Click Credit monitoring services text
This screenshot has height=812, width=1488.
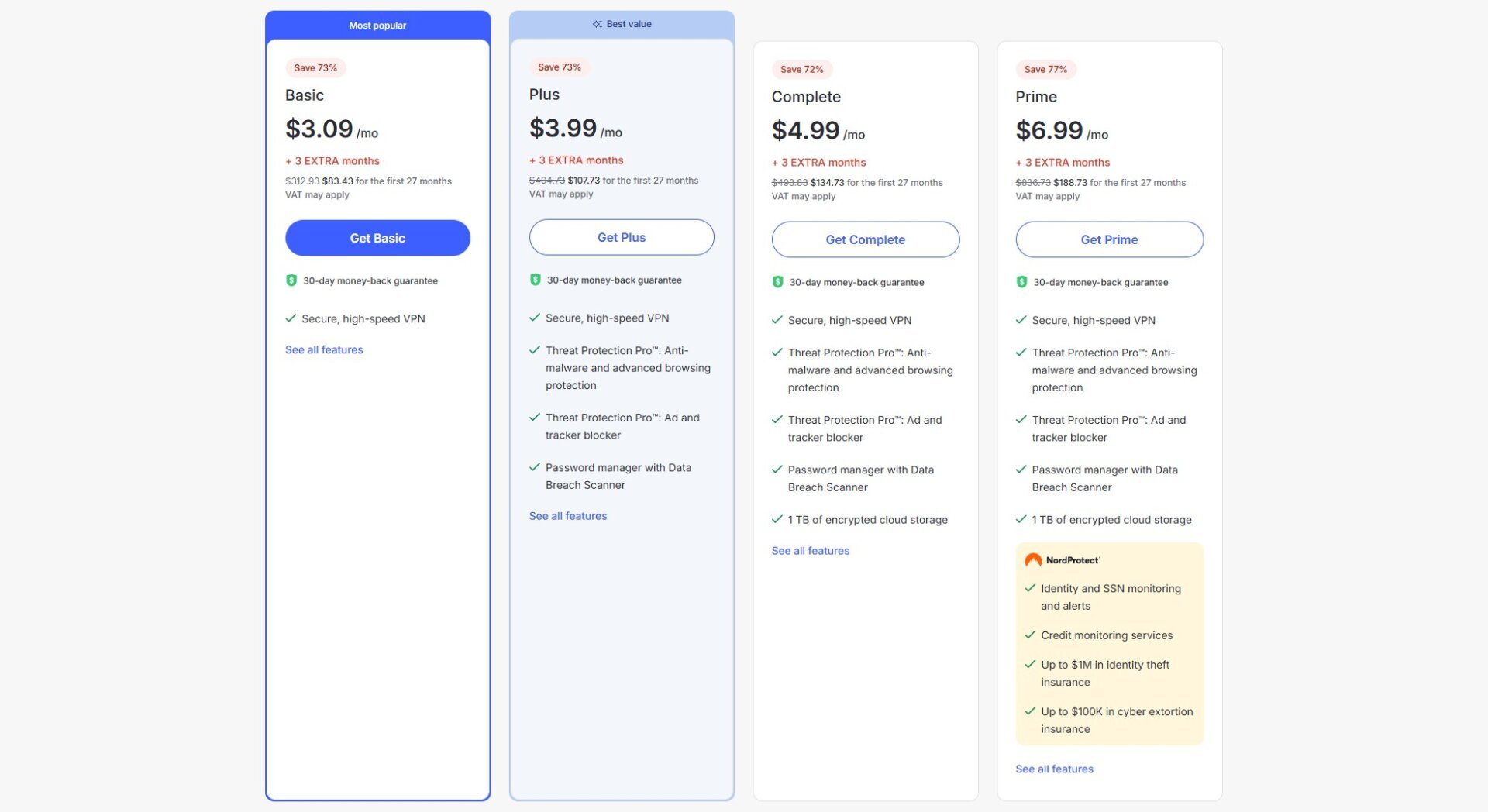[1107, 635]
